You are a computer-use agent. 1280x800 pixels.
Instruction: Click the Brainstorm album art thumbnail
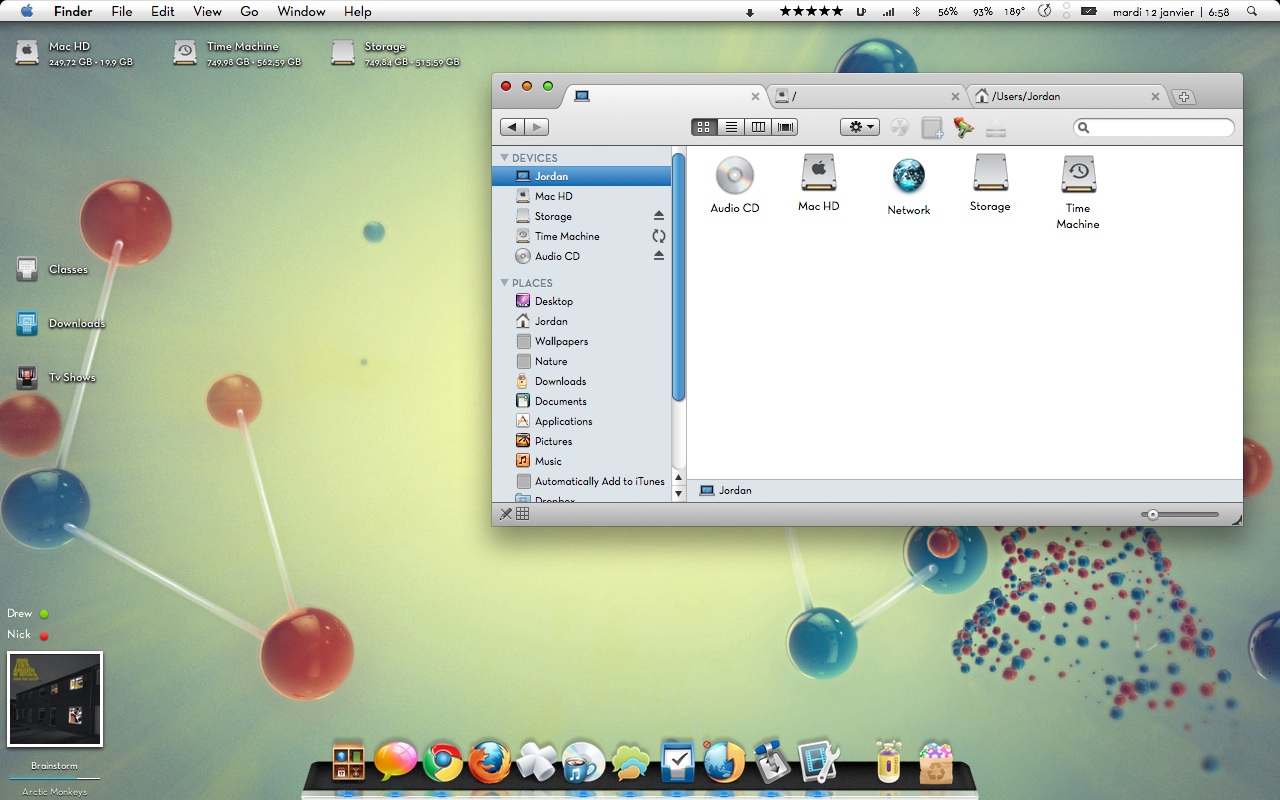click(x=55, y=699)
